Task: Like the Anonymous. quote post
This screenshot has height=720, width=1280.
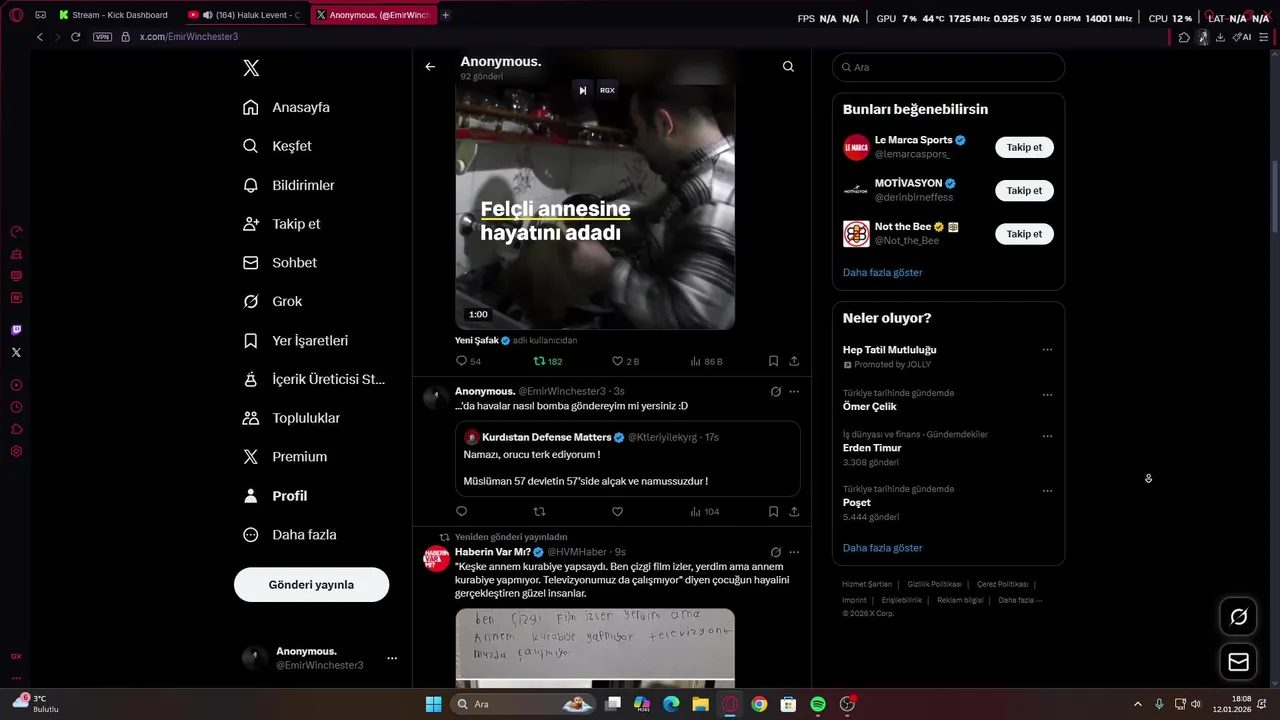Action: 617,511
